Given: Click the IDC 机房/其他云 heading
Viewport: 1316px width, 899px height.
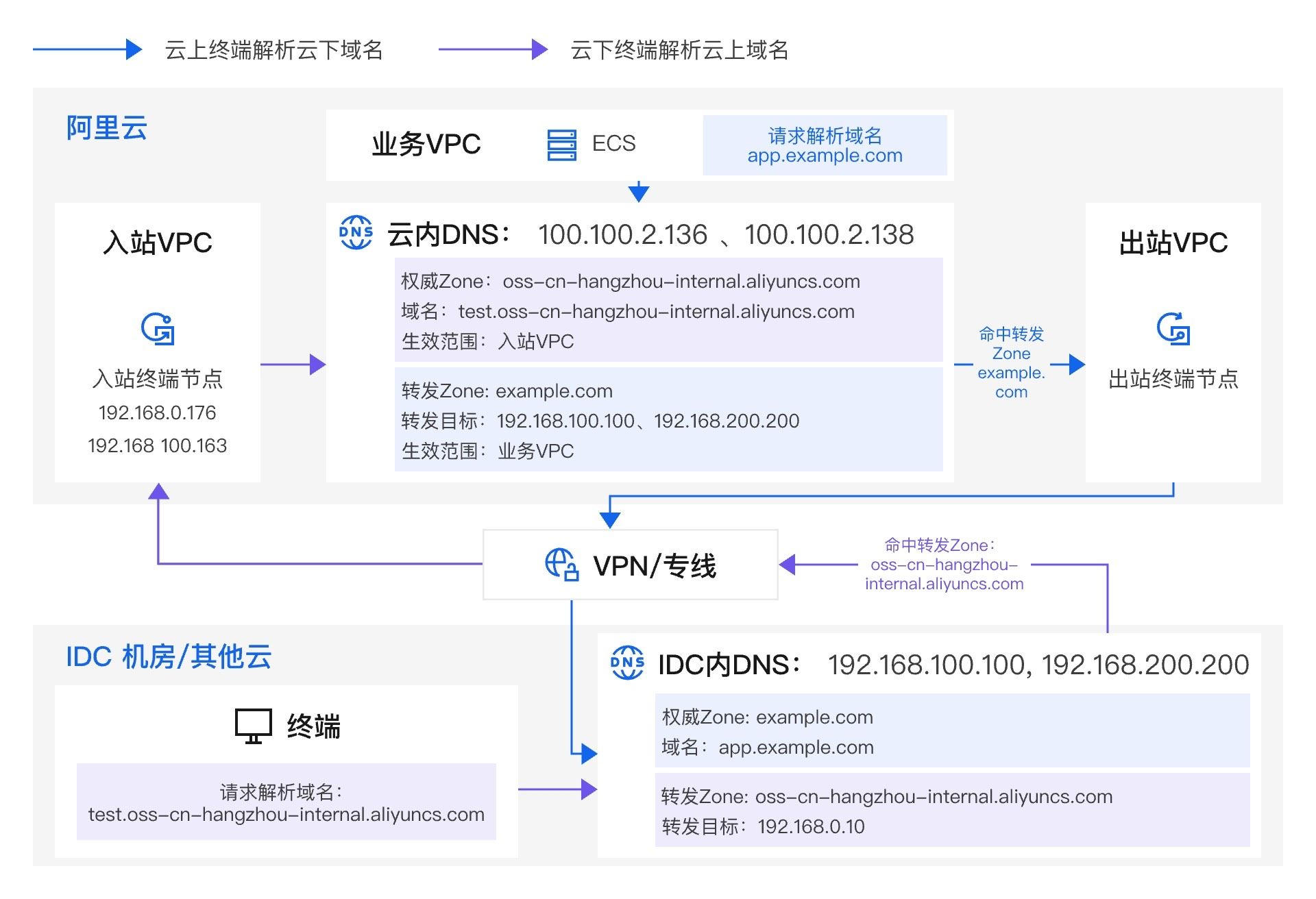Looking at the screenshot, I should (x=169, y=656).
